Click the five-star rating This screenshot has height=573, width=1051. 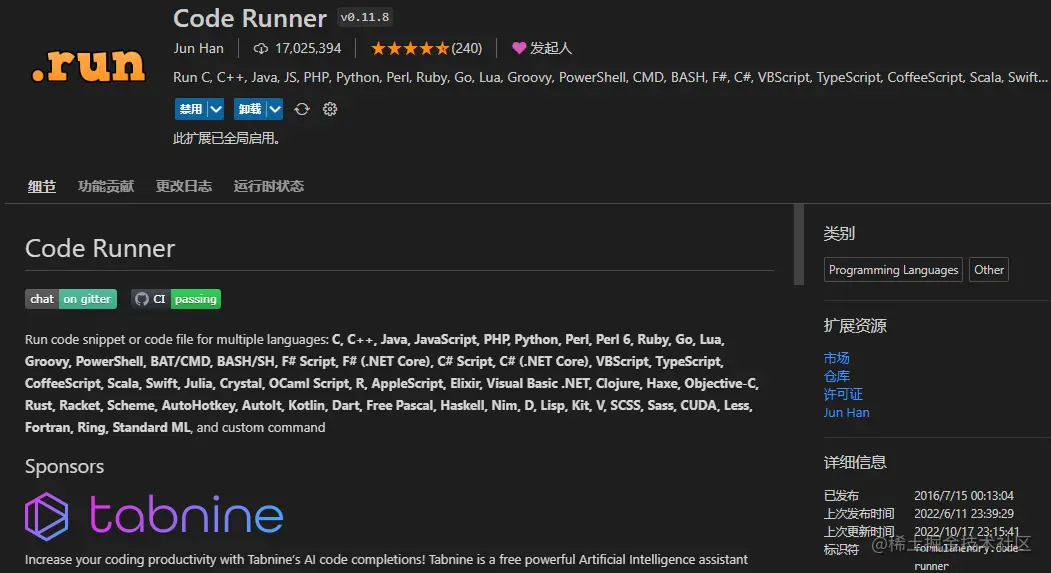point(410,48)
